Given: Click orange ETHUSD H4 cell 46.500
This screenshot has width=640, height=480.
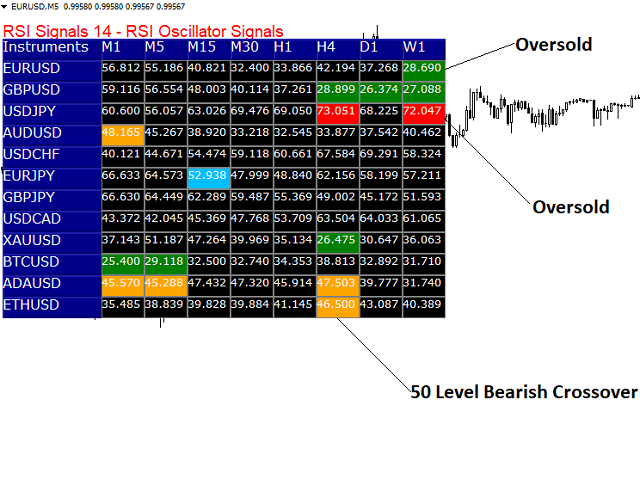Looking at the screenshot, I should [336, 305].
